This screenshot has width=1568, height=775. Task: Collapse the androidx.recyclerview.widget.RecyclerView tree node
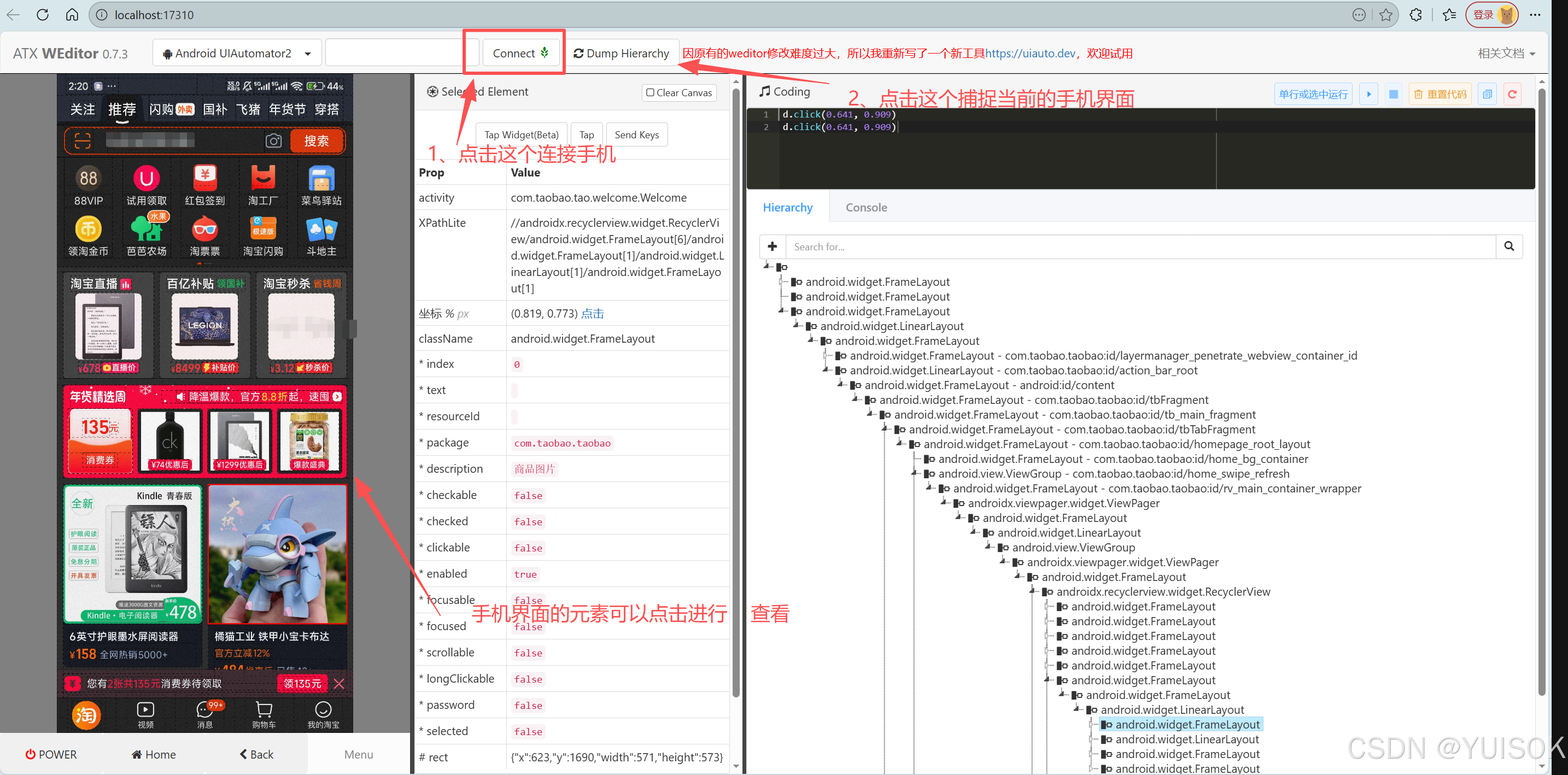tap(1033, 591)
